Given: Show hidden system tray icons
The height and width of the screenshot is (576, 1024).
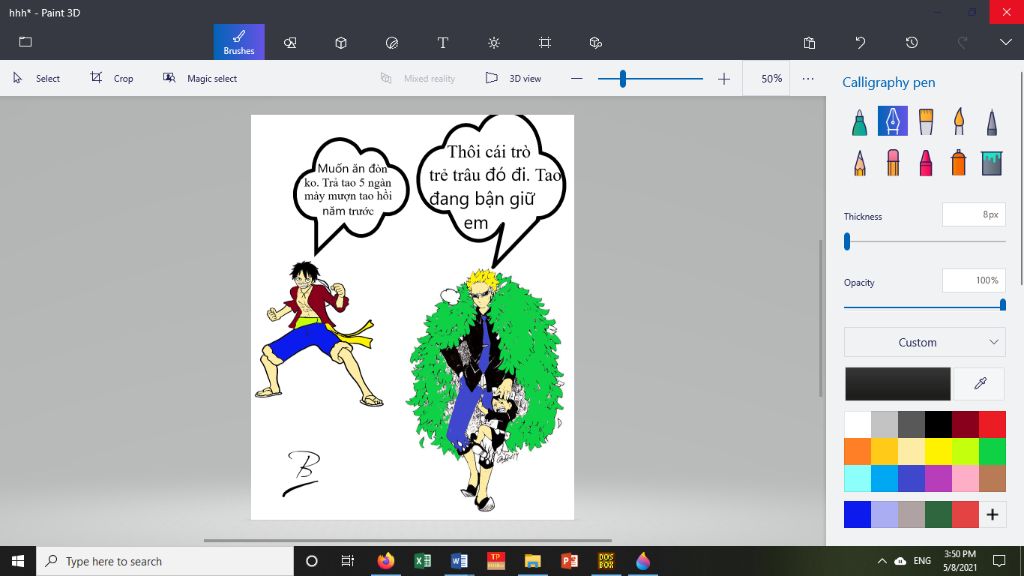Looking at the screenshot, I should (x=882, y=561).
